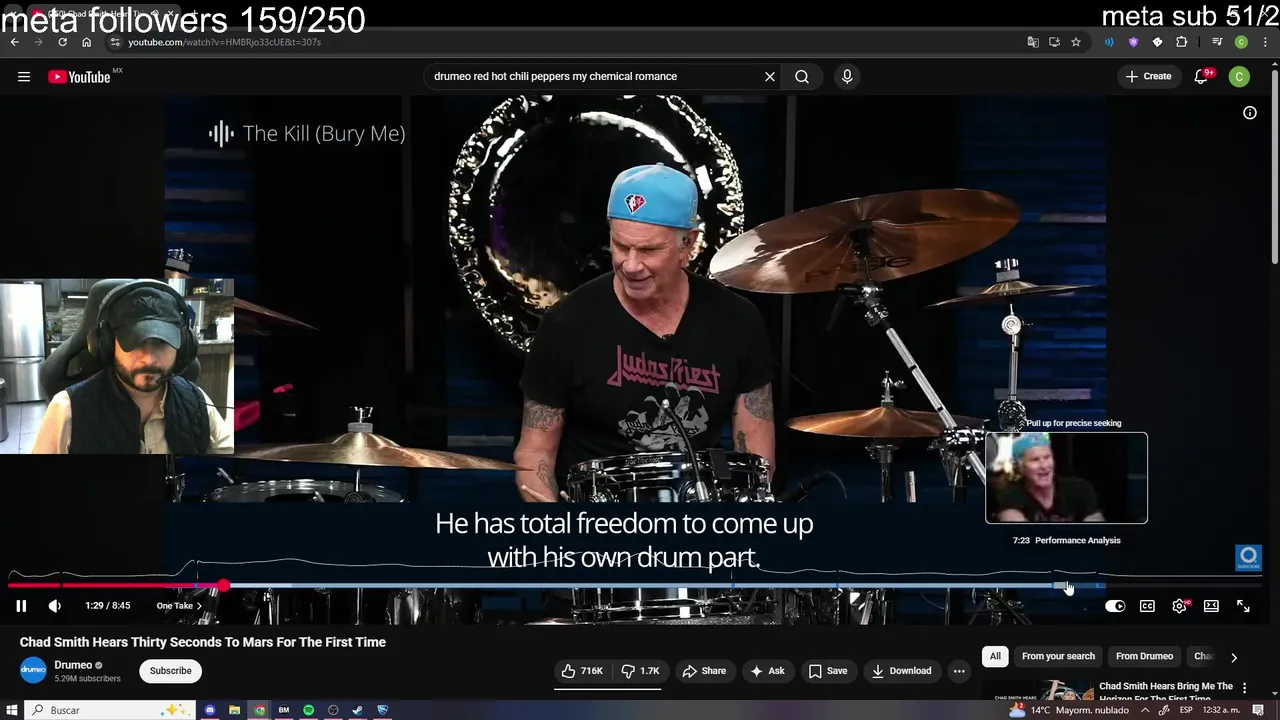The image size is (1280, 720).
Task: Toggle closed captions
Action: 1147,606
